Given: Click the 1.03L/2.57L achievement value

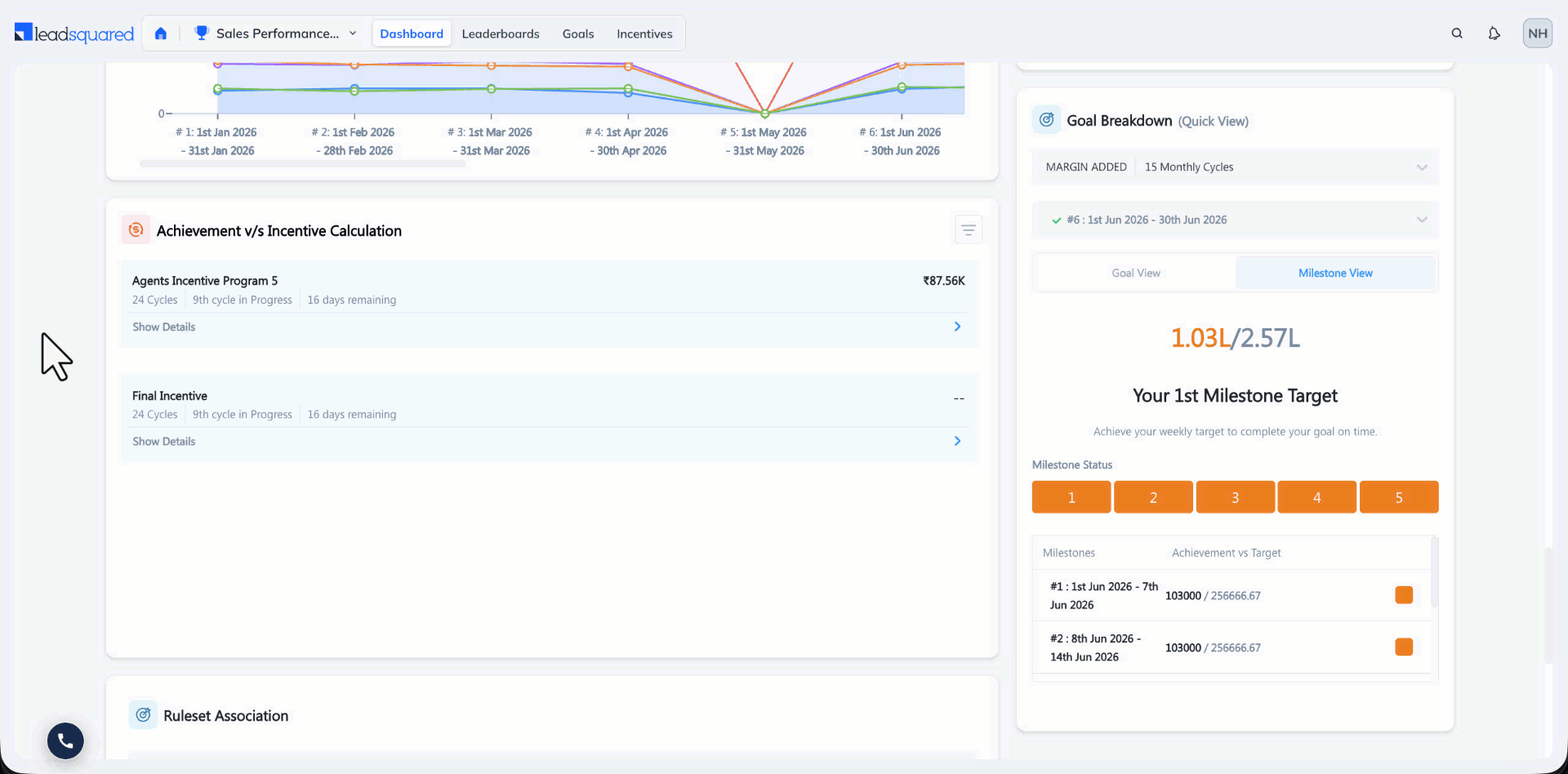Looking at the screenshot, I should tap(1236, 337).
